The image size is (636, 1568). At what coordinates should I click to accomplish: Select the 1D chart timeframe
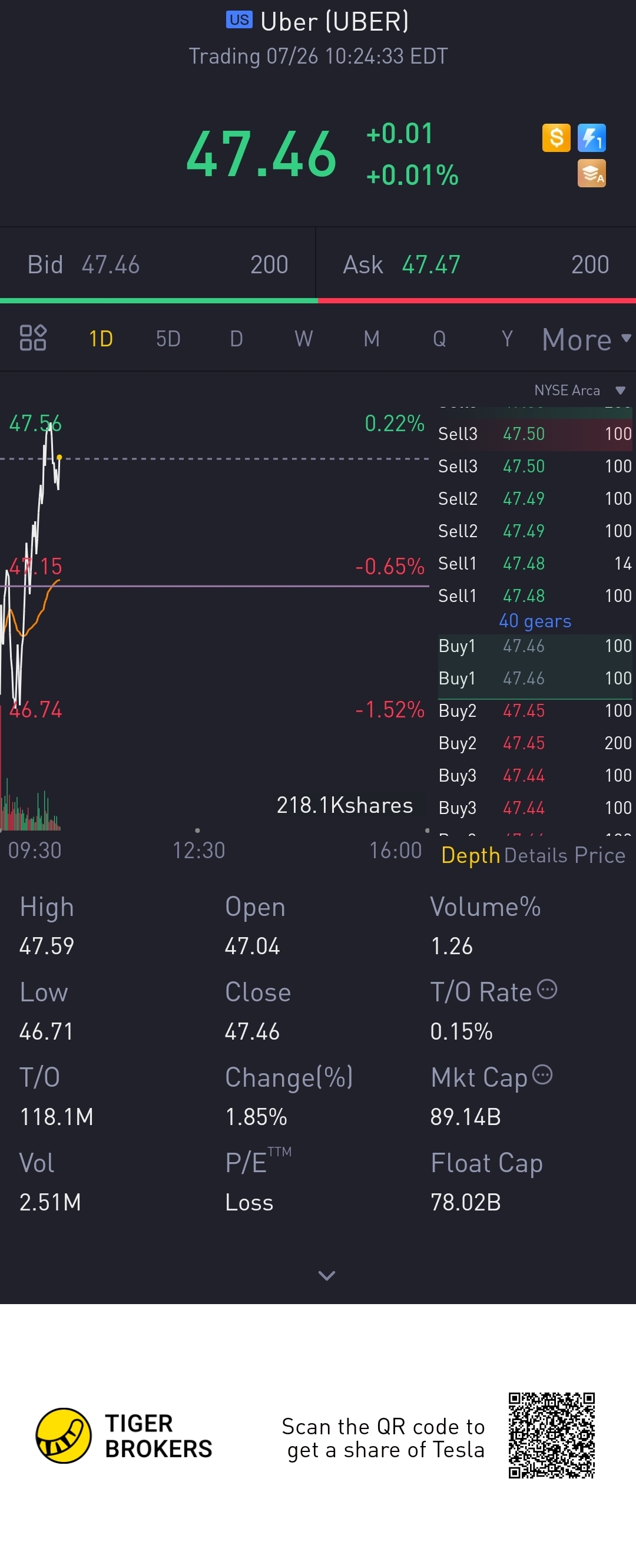pyautogui.click(x=101, y=339)
